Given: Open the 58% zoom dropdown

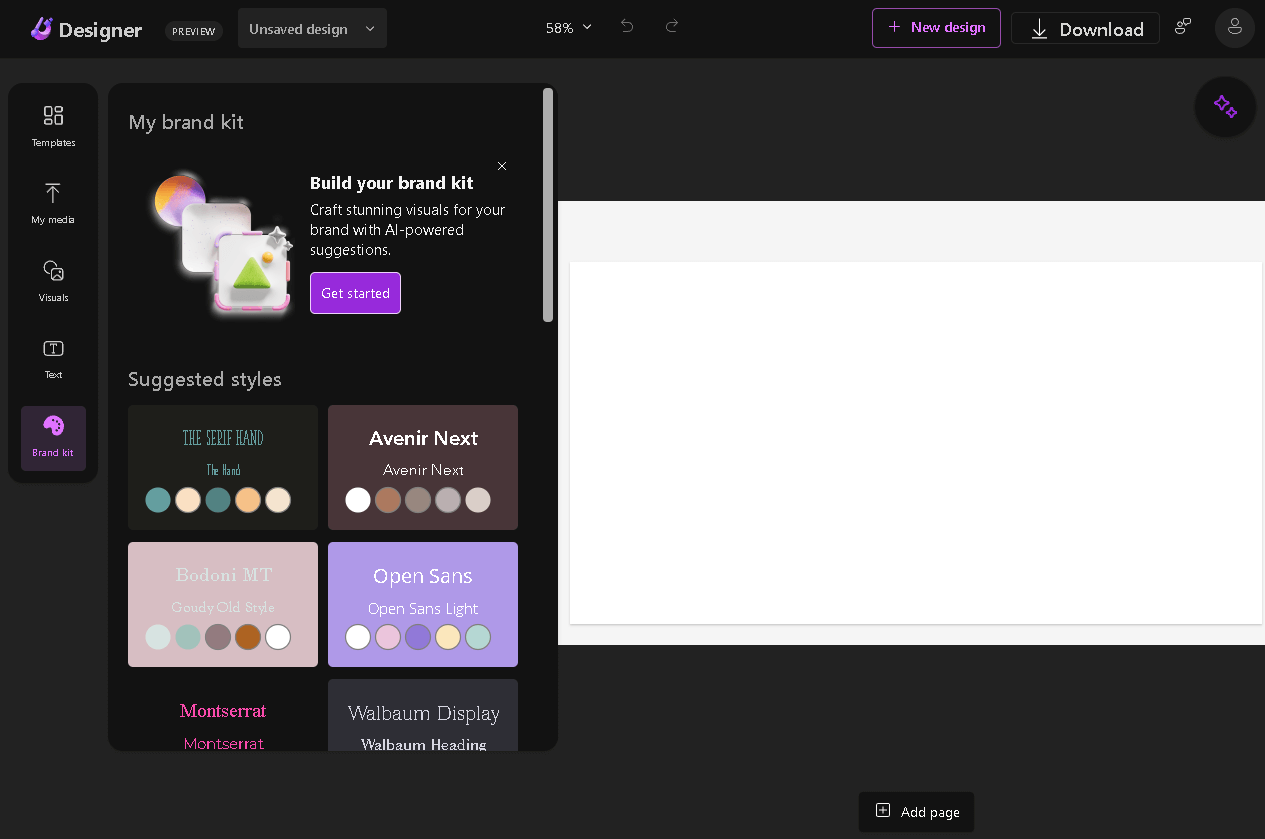Looking at the screenshot, I should [x=569, y=28].
